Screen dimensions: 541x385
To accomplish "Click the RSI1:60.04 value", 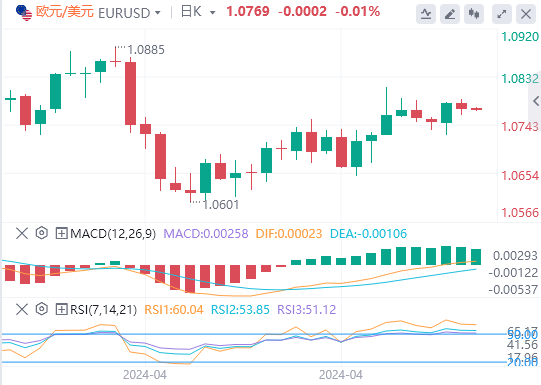I will click(174, 309).
